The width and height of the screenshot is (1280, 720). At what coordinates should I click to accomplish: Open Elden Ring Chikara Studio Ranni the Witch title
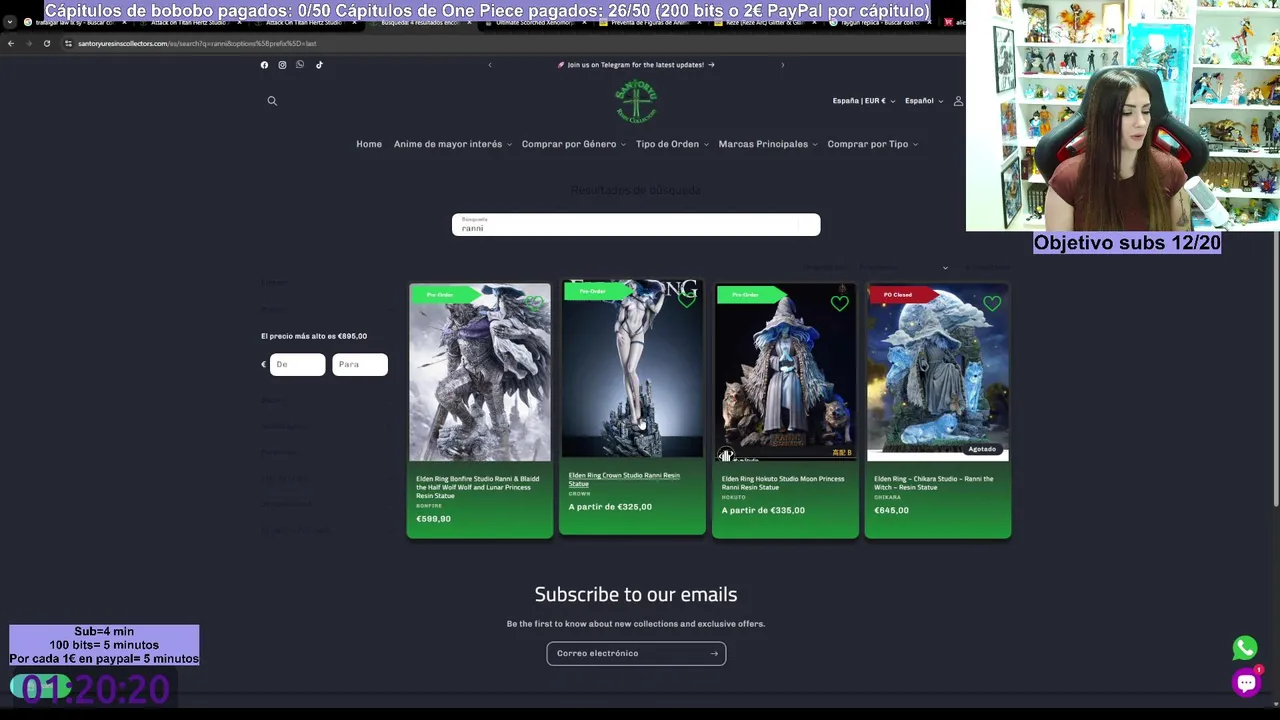[934, 483]
